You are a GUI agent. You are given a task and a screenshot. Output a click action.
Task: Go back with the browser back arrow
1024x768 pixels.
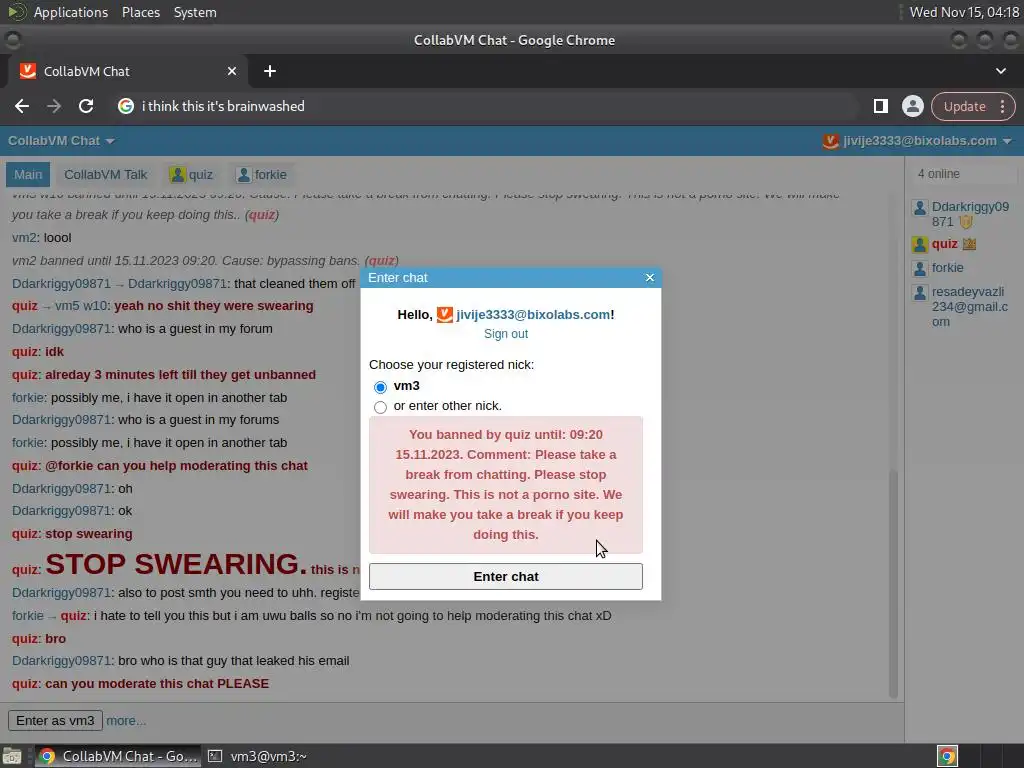22,106
